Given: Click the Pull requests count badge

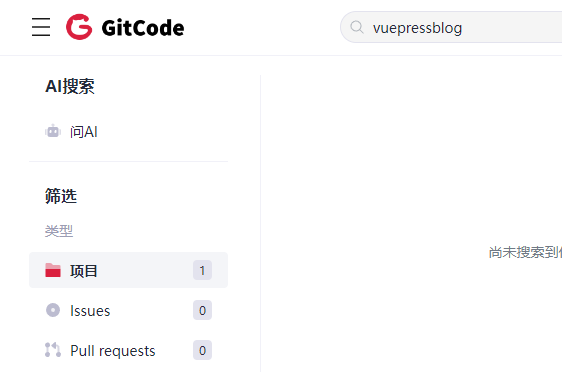Looking at the screenshot, I should (x=203, y=350).
